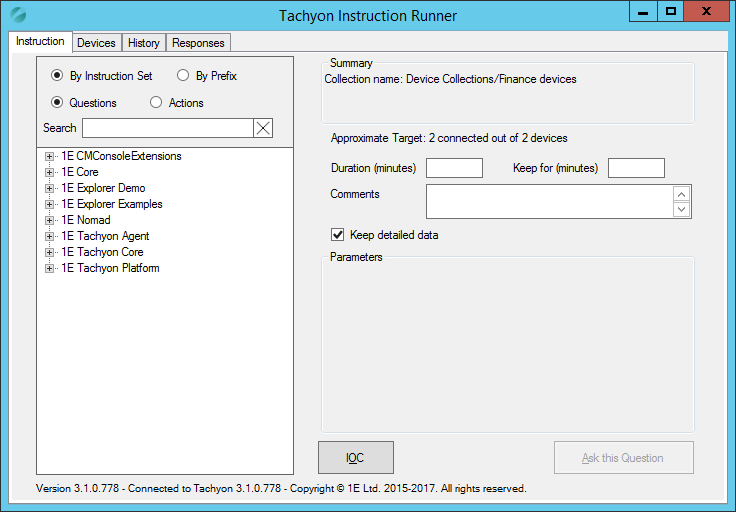Expand the 1E Nomad tree node
This screenshot has height=512, width=736.
tap(49, 220)
